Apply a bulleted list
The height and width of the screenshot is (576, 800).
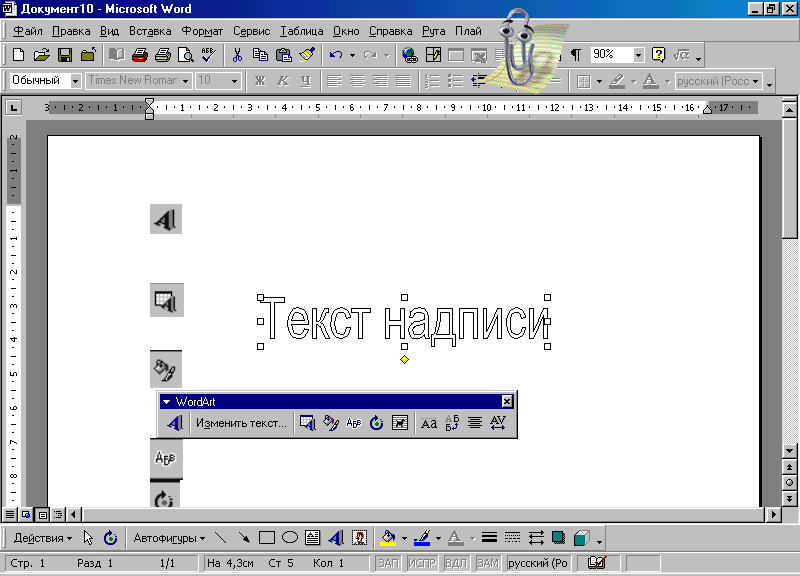tap(455, 81)
